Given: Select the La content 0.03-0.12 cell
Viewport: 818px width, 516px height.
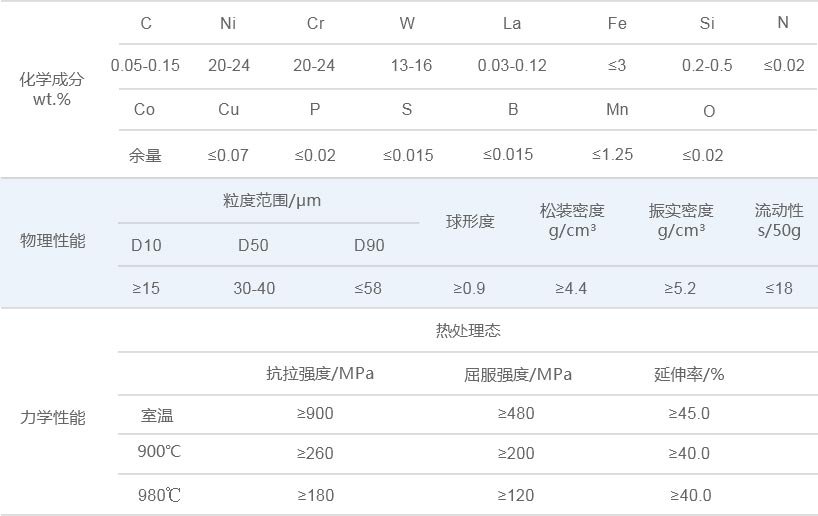Looking at the screenshot, I should point(512,66).
